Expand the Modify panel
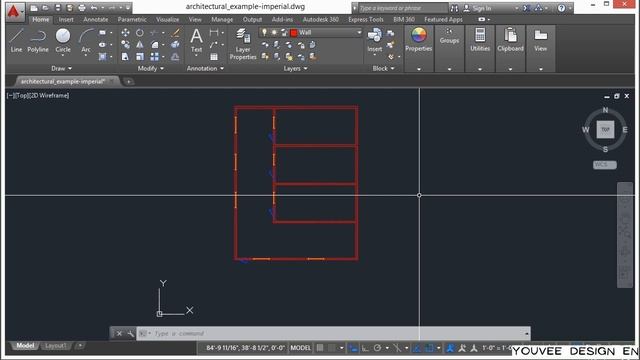 coord(151,68)
